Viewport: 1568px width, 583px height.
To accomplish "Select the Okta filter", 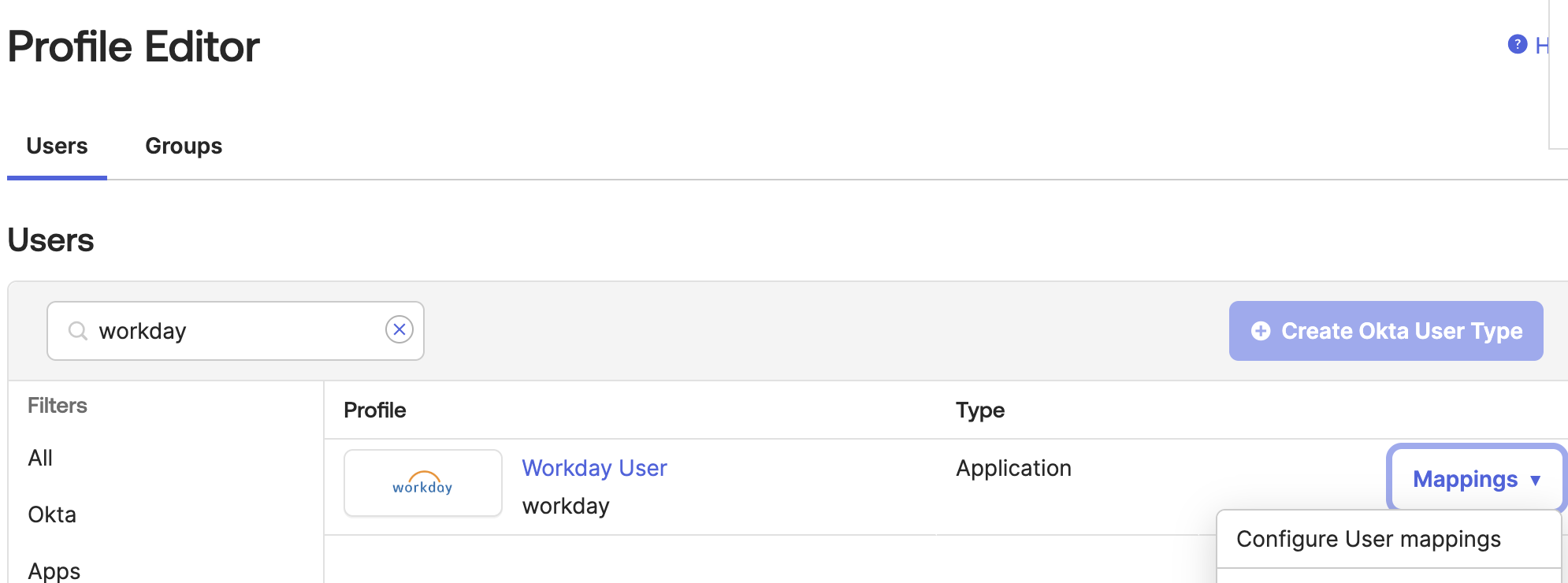I will point(52,514).
